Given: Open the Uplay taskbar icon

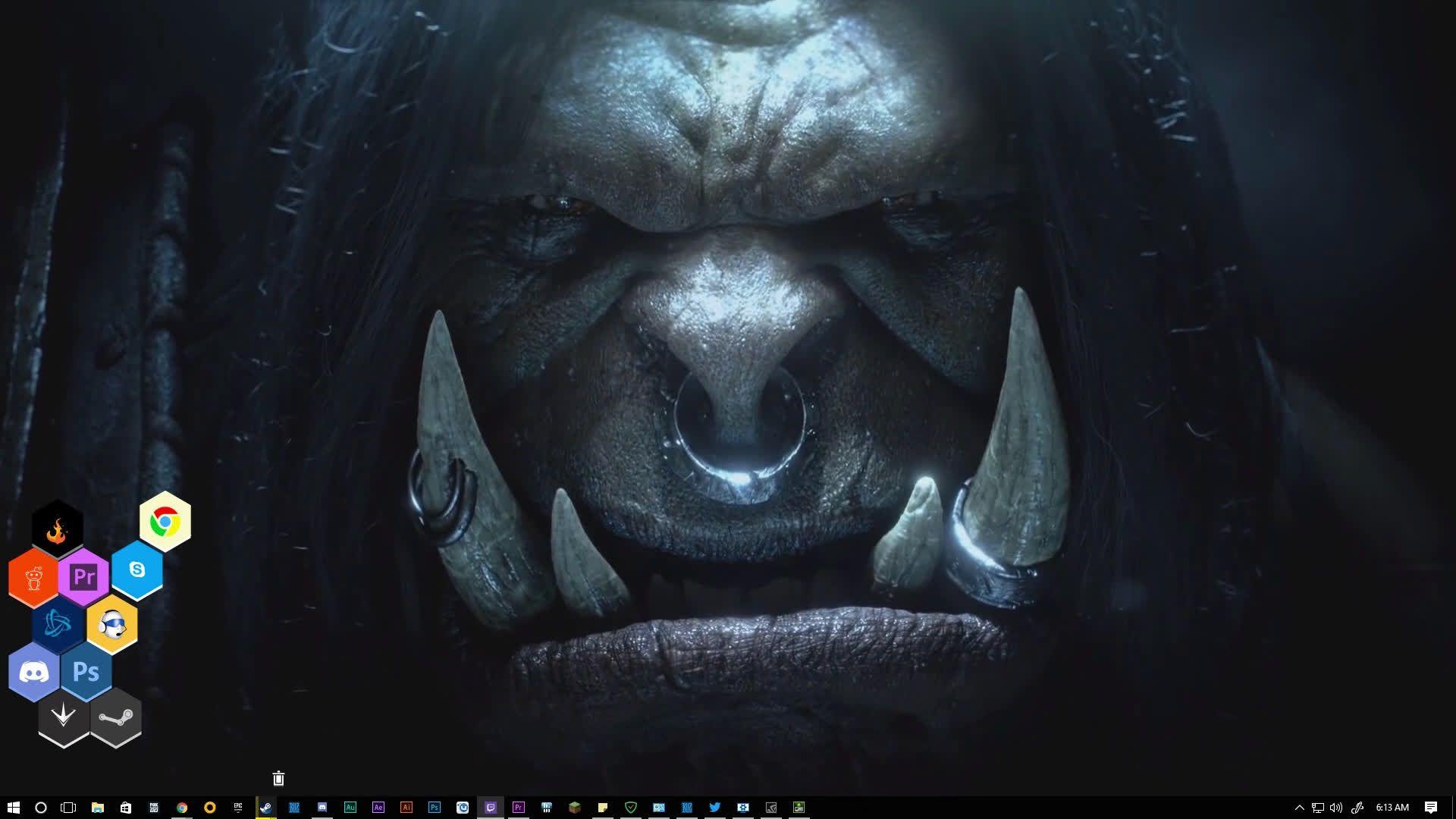Looking at the screenshot, I should click(x=463, y=808).
